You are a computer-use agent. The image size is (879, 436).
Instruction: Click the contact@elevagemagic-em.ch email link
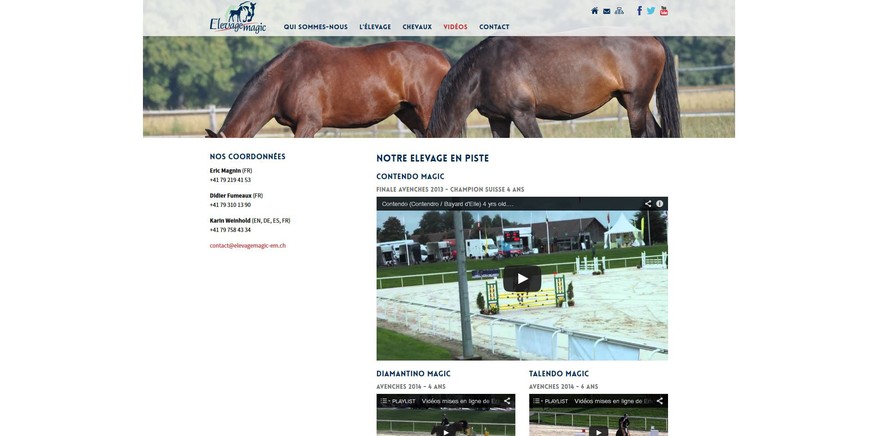pyautogui.click(x=248, y=245)
